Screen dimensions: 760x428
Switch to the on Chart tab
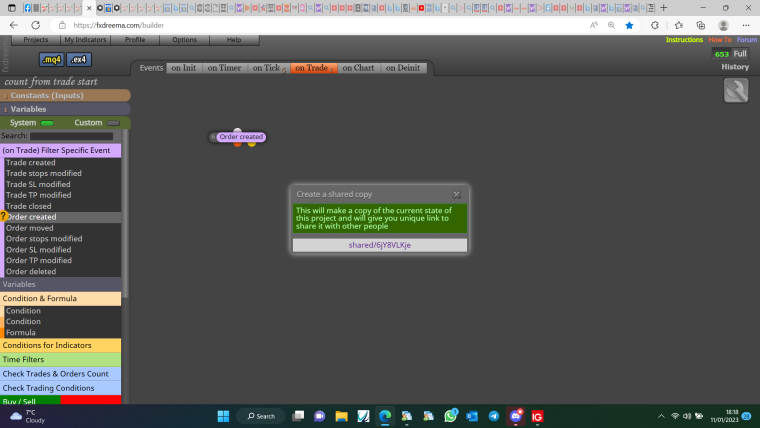(x=358, y=68)
